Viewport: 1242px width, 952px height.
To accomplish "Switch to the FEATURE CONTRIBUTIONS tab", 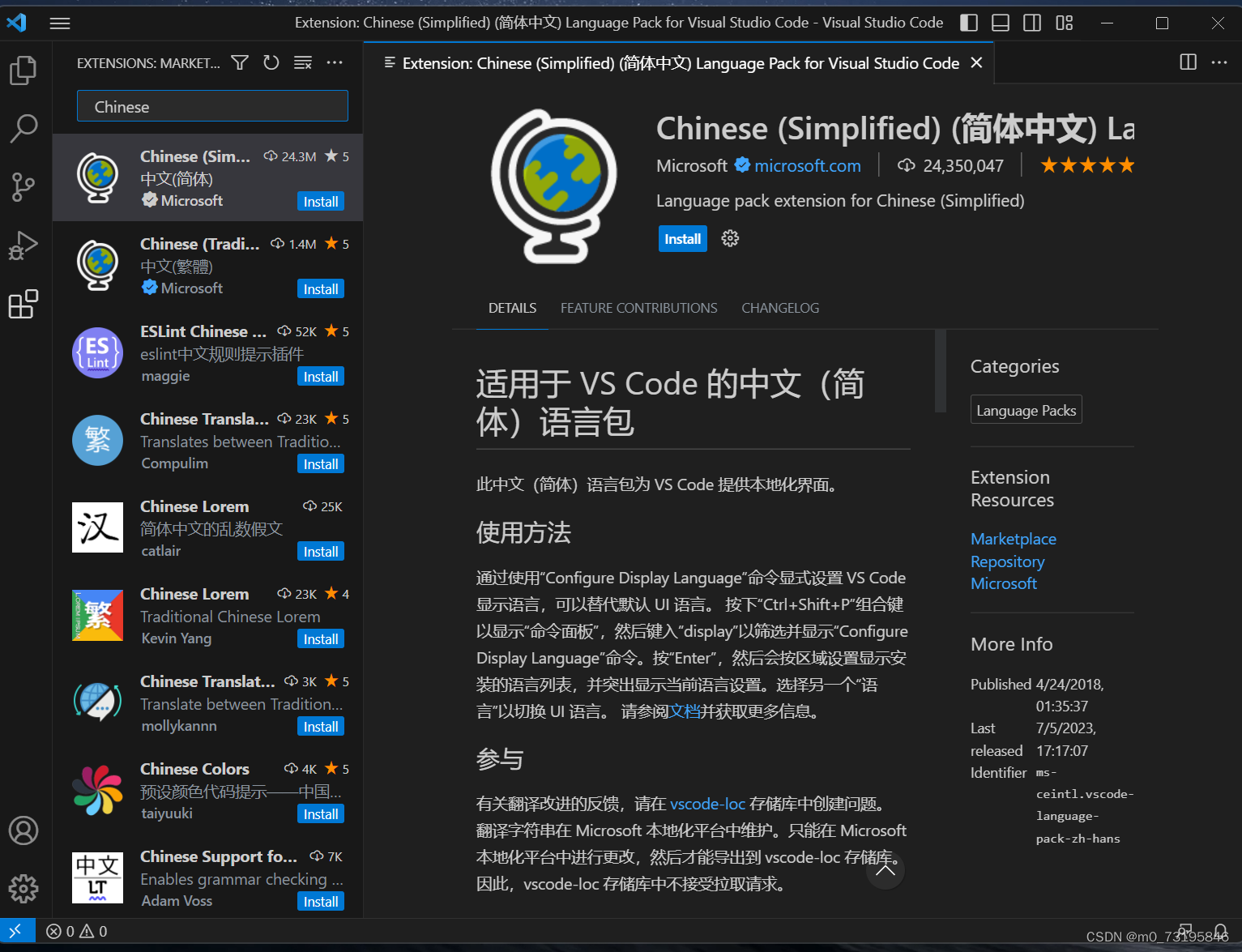I will click(x=638, y=308).
